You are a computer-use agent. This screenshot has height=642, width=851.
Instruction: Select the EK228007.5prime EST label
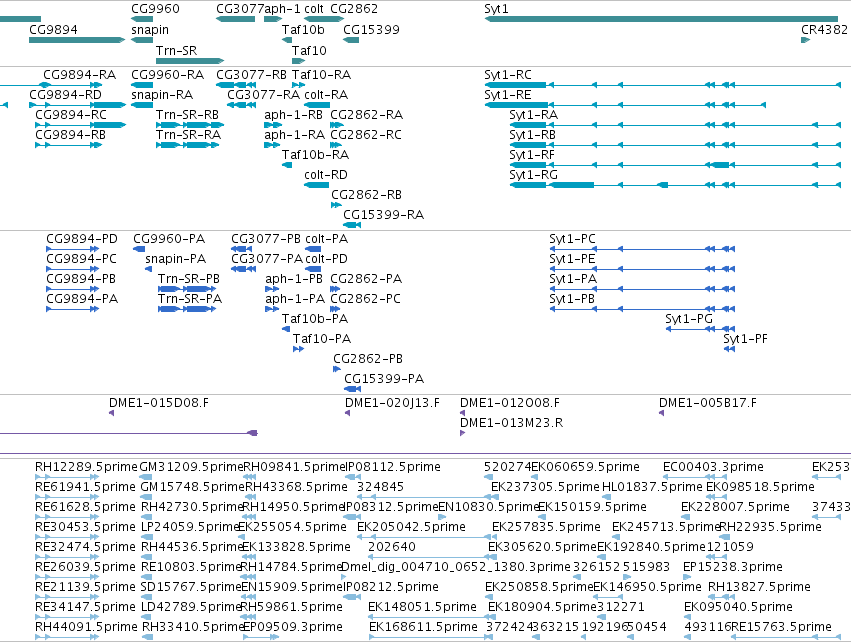tap(735, 506)
